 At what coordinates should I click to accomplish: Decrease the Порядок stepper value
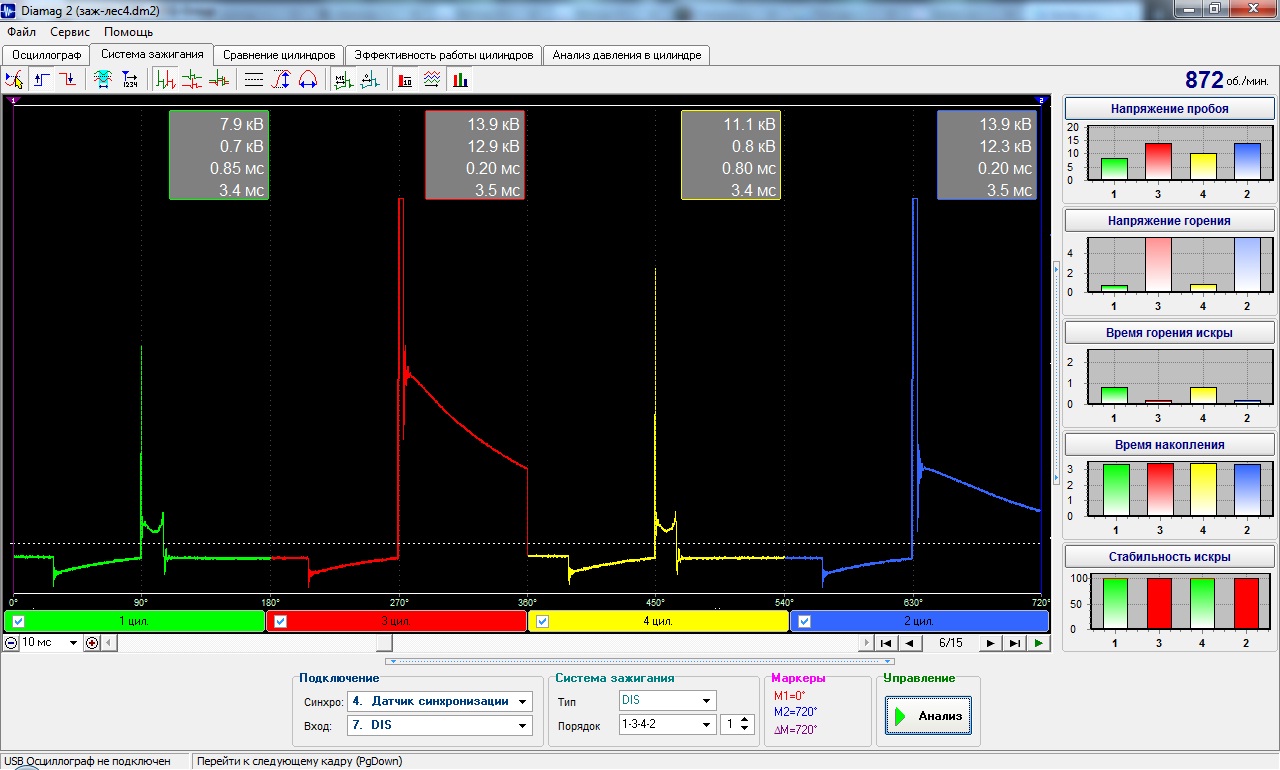click(745, 730)
